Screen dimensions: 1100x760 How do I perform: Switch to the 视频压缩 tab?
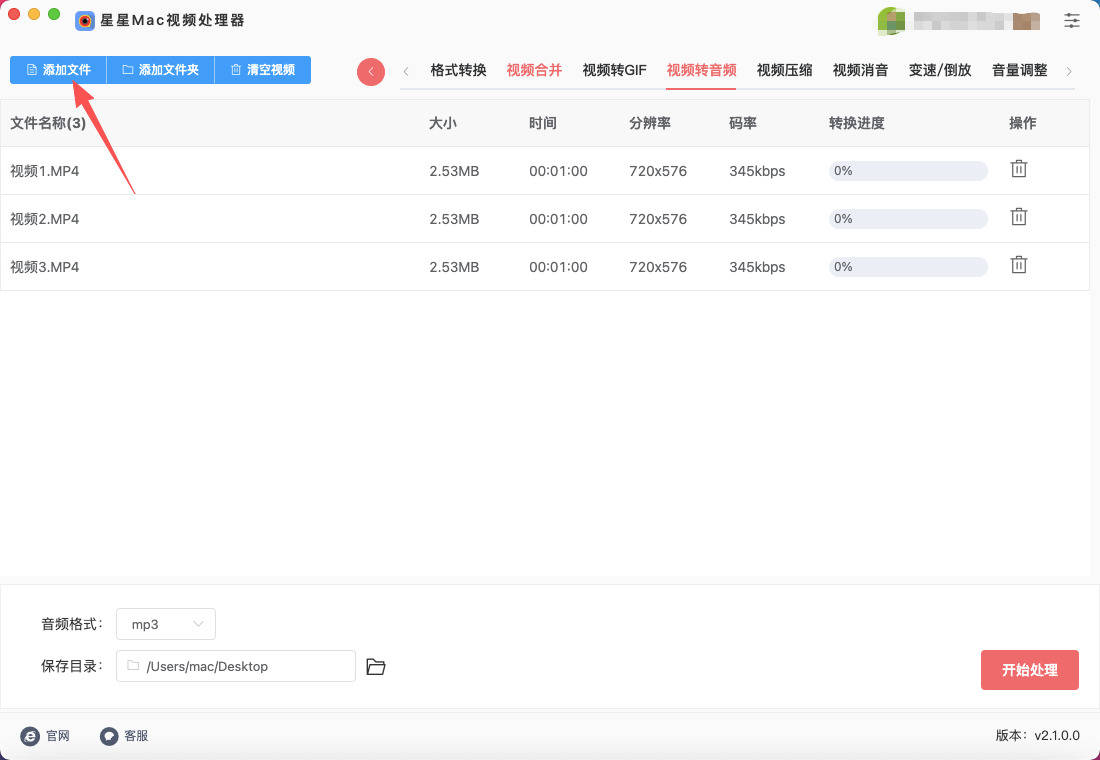(x=784, y=70)
